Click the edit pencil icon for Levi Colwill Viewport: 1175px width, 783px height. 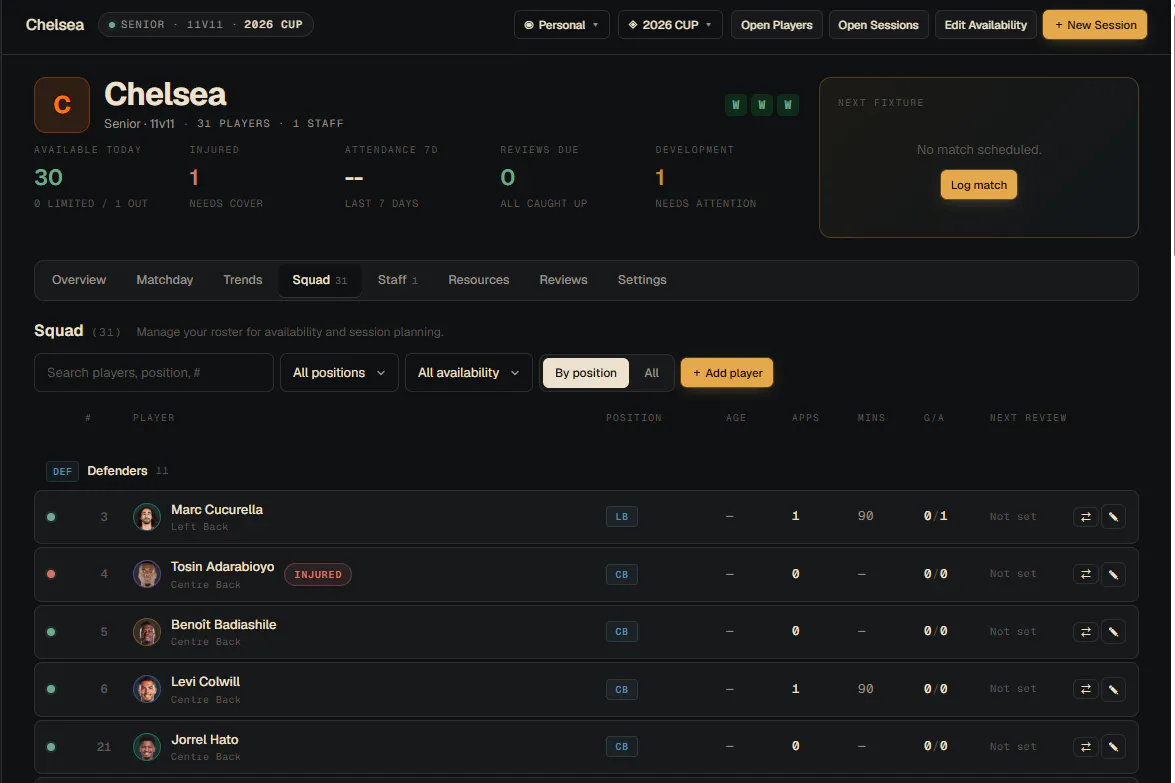(x=1113, y=689)
